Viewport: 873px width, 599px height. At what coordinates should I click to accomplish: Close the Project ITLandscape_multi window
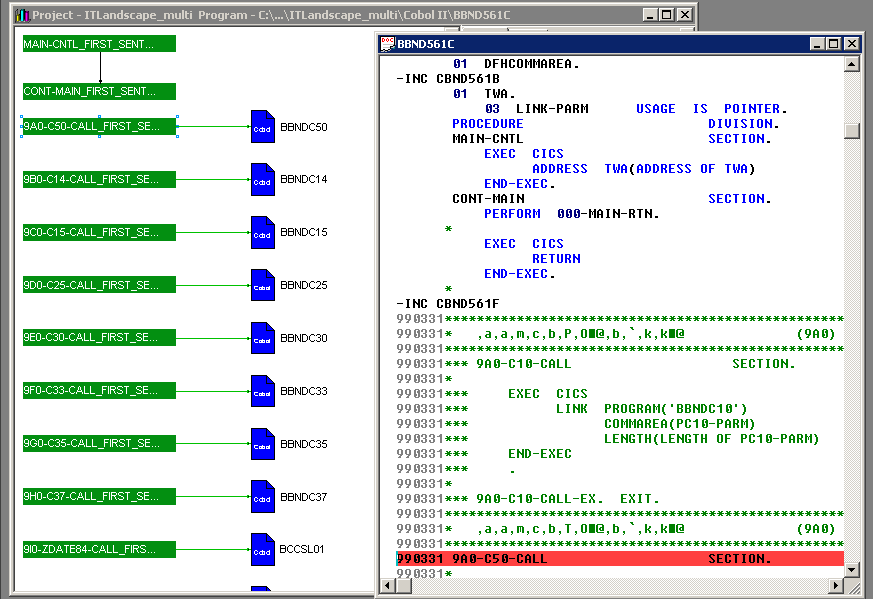point(685,15)
